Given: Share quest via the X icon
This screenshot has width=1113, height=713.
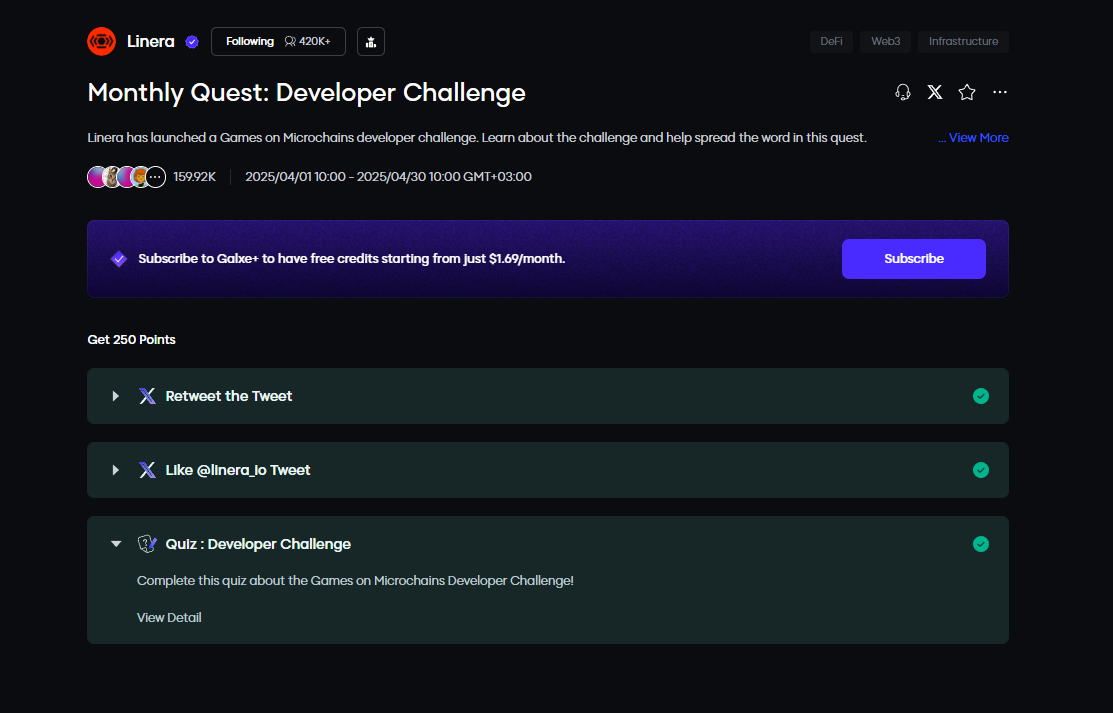Looking at the screenshot, I should (935, 92).
